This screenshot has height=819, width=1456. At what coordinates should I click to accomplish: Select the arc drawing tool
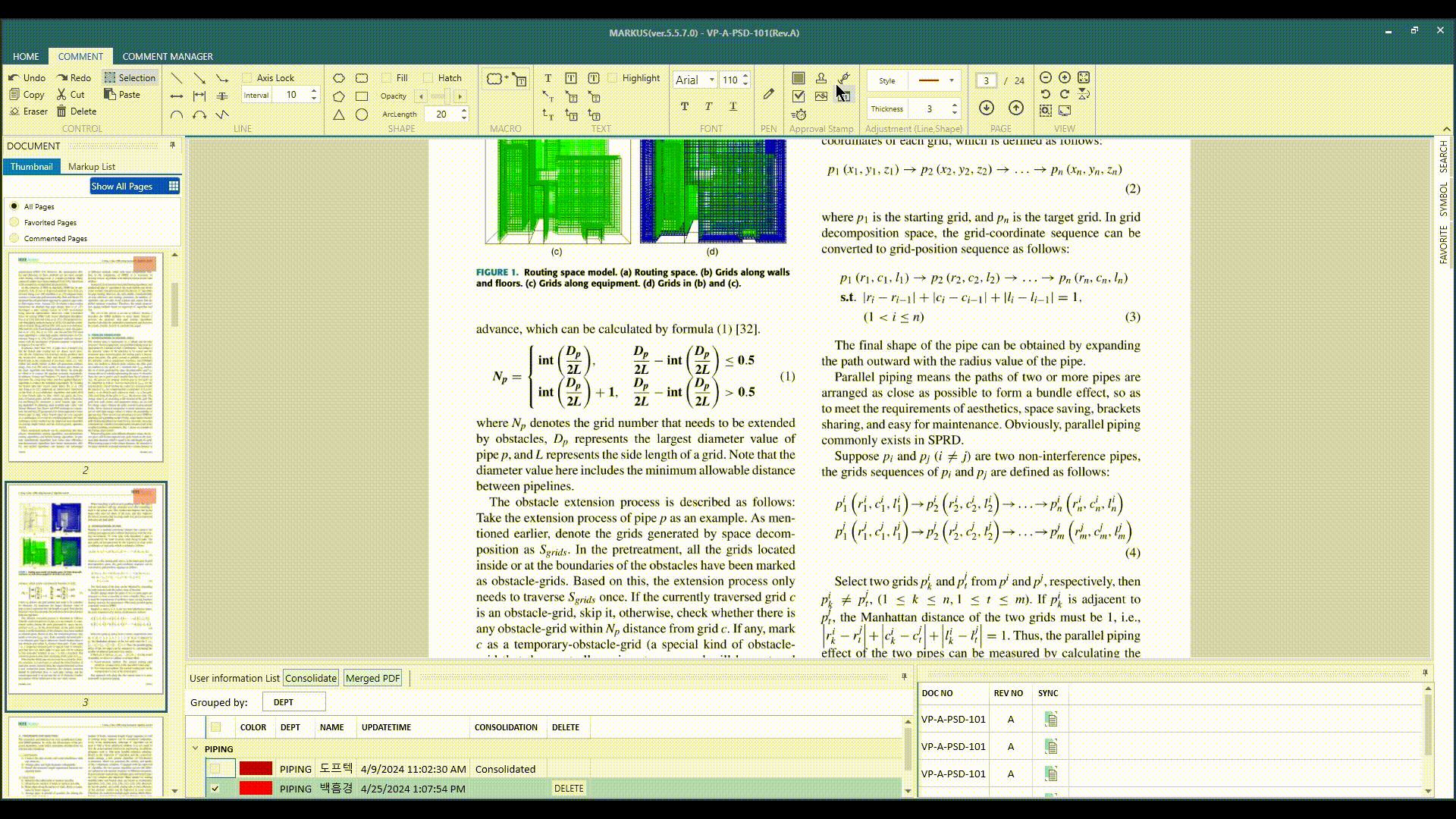177,115
